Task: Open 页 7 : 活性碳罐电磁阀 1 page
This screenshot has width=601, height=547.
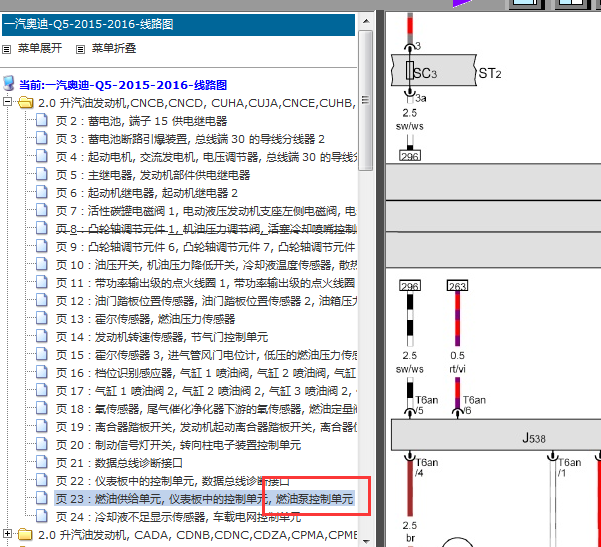Action: point(206,211)
